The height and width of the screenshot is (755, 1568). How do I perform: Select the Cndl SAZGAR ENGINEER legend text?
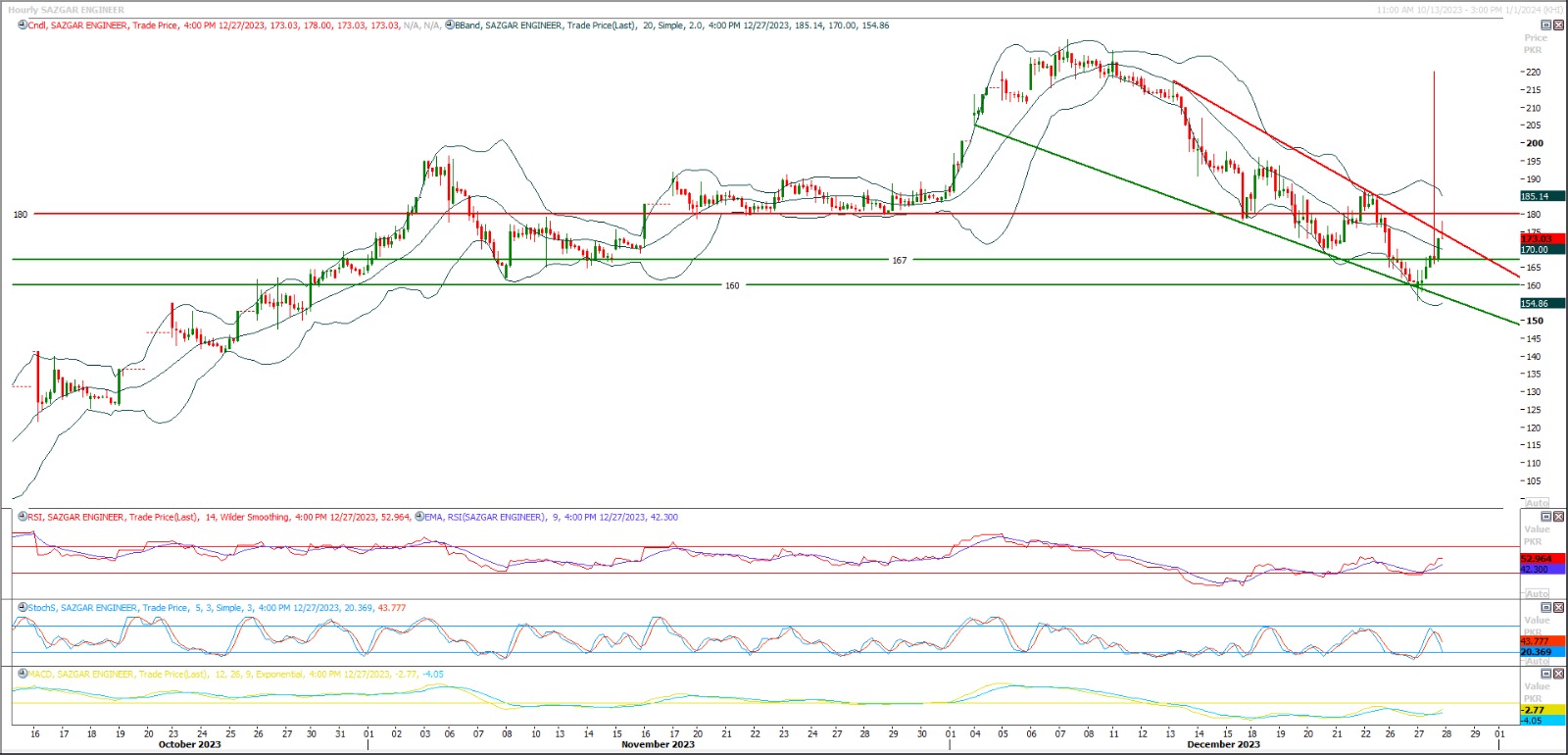pos(78,25)
